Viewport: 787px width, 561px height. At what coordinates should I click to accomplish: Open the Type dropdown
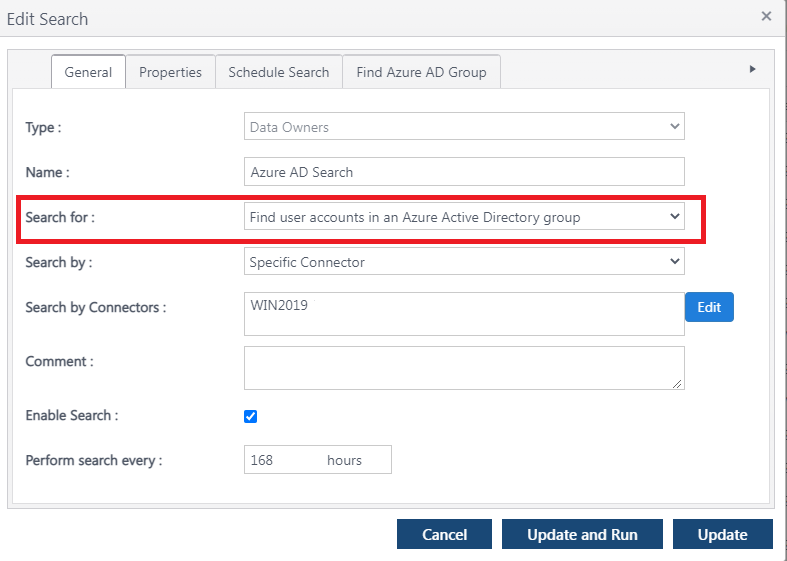tap(464, 127)
